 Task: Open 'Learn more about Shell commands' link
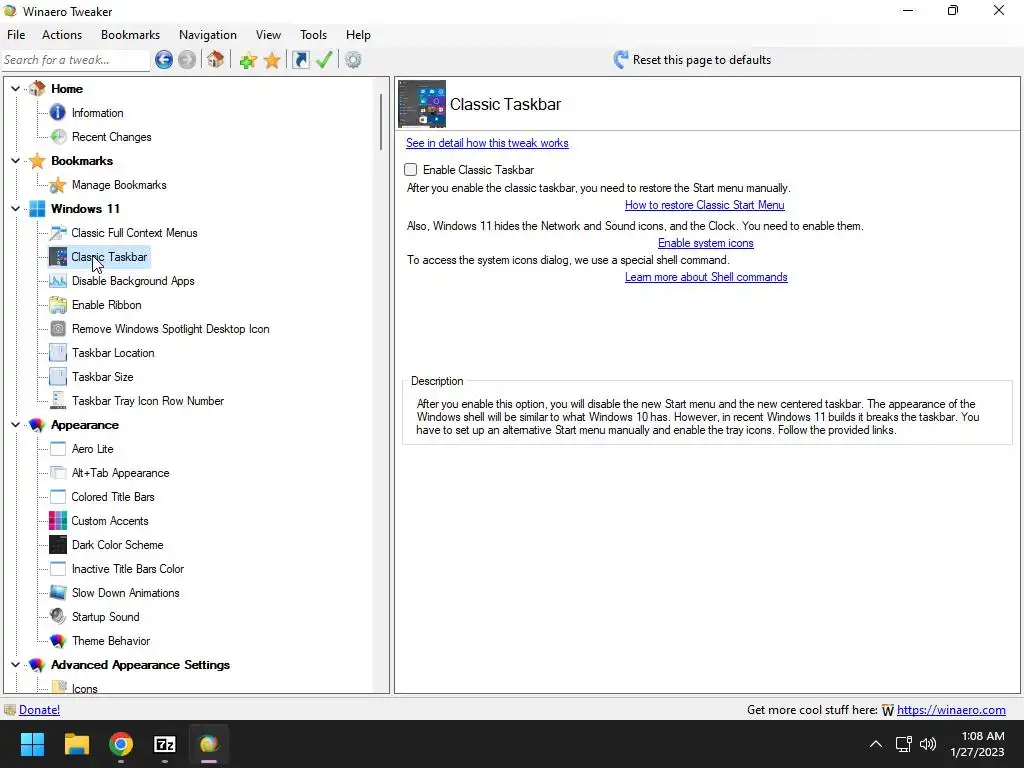(706, 277)
